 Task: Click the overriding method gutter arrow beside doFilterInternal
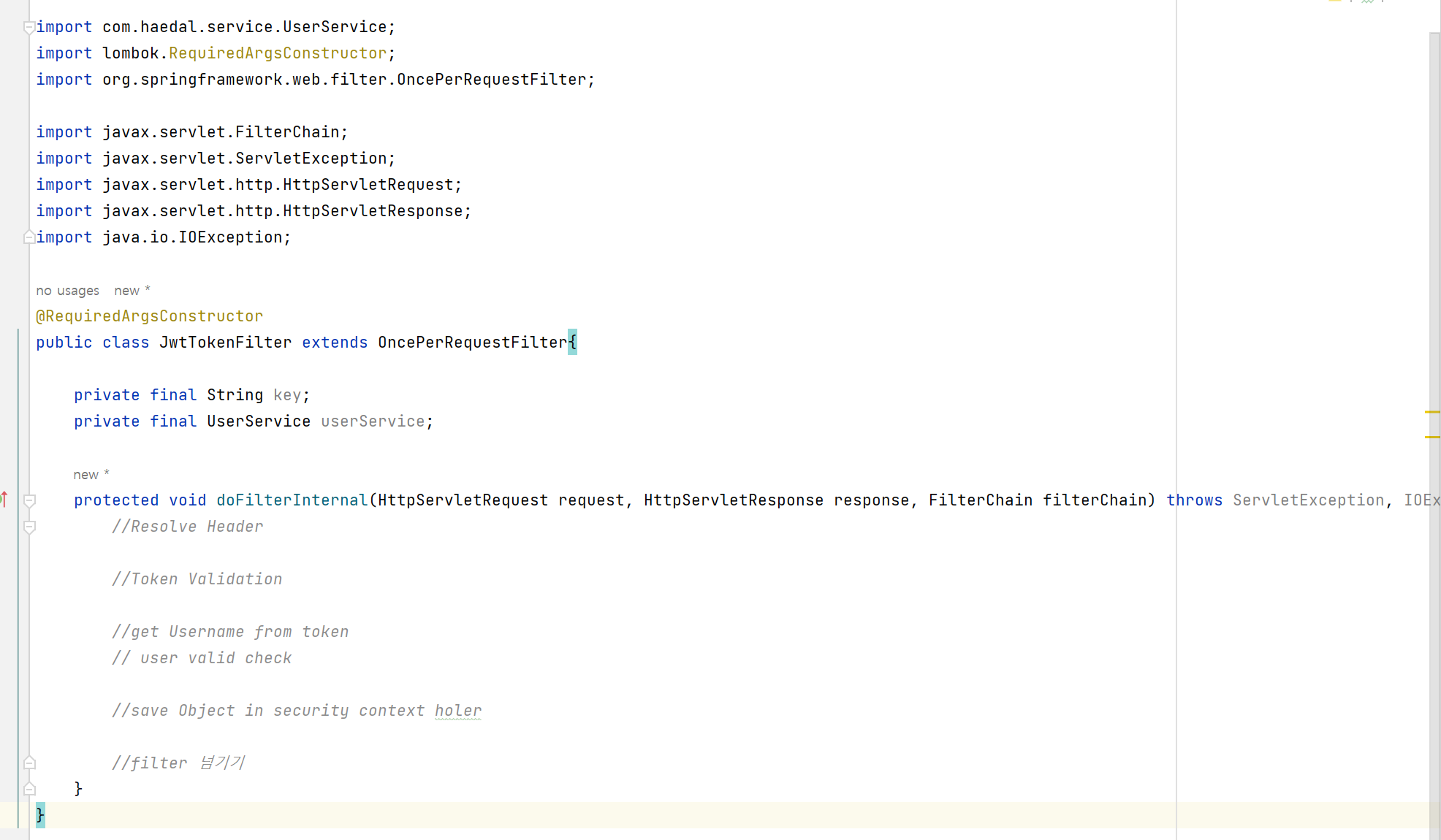(x=4, y=500)
